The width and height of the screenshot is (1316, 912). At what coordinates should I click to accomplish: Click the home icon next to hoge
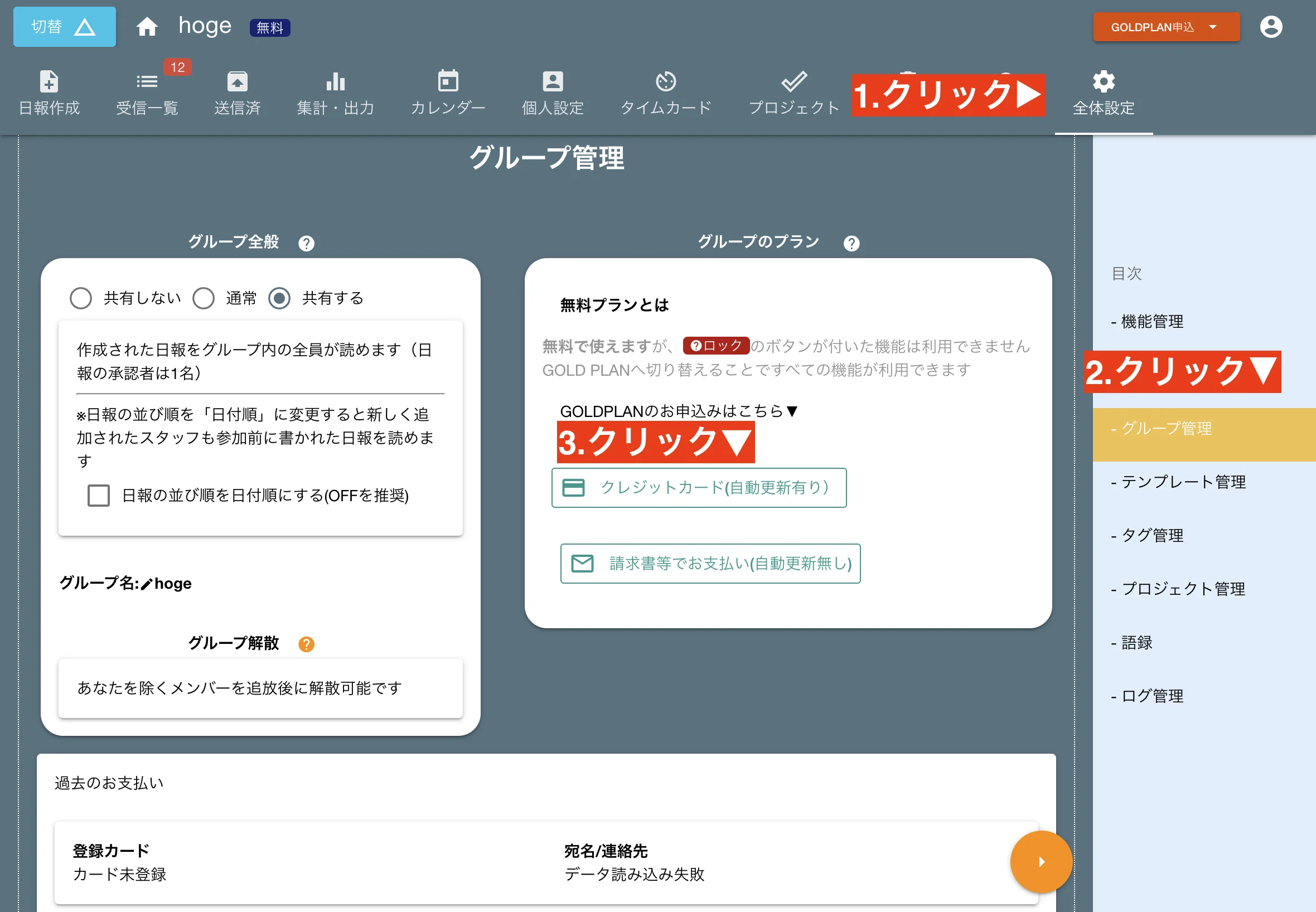click(147, 27)
